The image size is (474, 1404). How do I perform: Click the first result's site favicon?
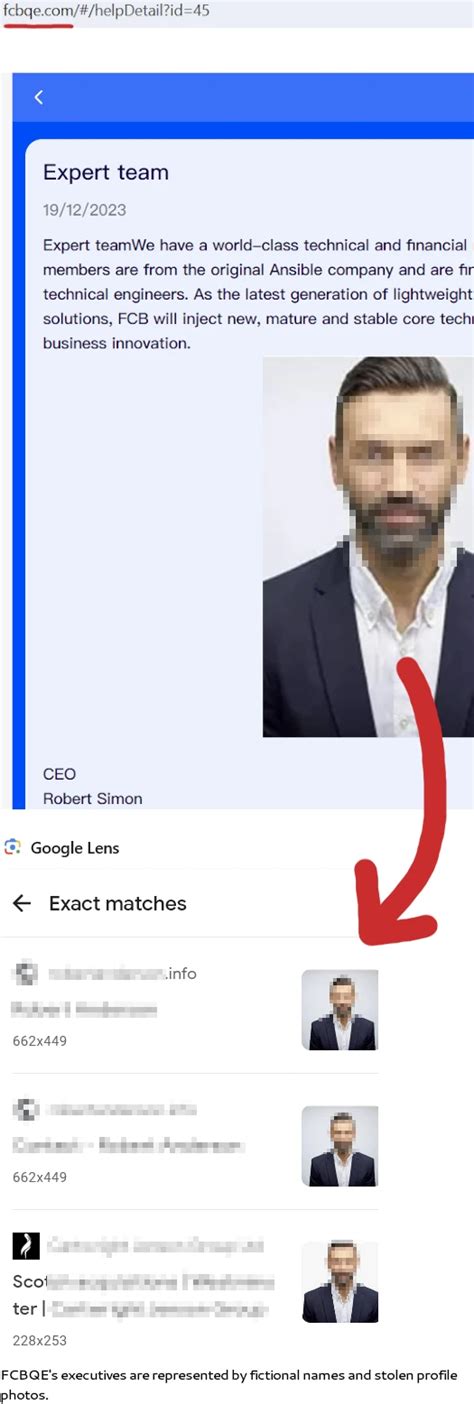(25, 973)
